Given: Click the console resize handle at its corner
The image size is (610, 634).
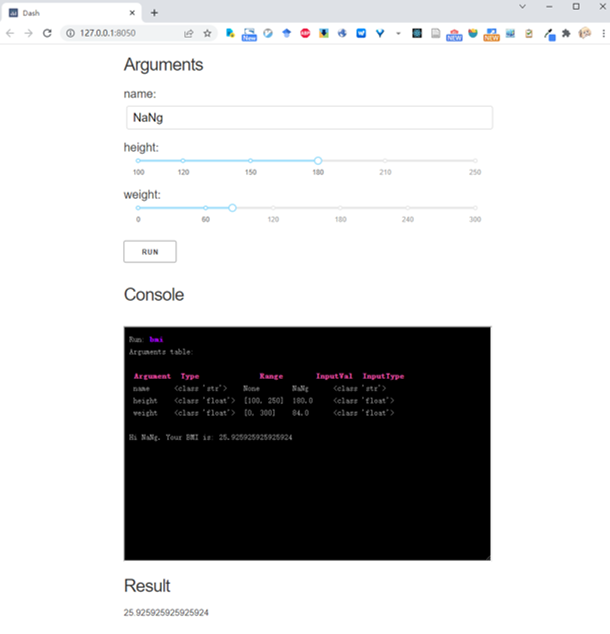Looking at the screenshot, I should (x=488, y=558).
